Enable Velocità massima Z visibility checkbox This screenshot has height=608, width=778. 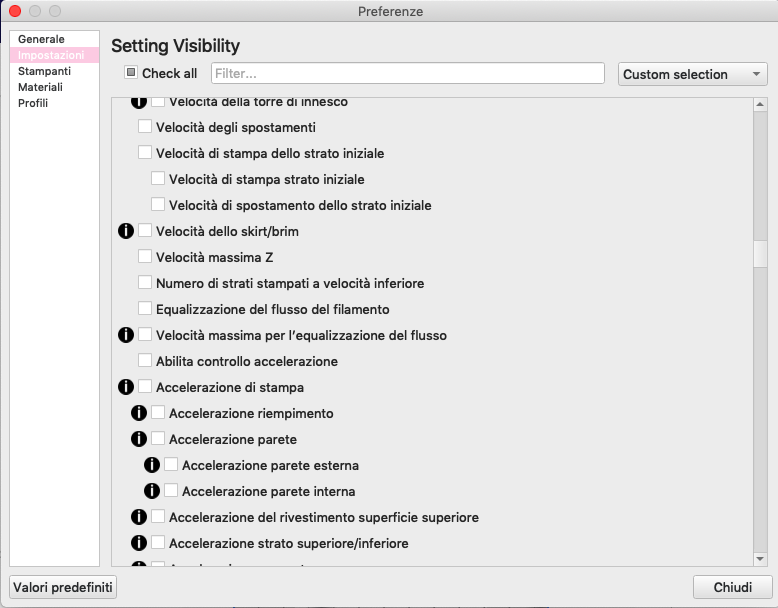(x=145, y=257)
